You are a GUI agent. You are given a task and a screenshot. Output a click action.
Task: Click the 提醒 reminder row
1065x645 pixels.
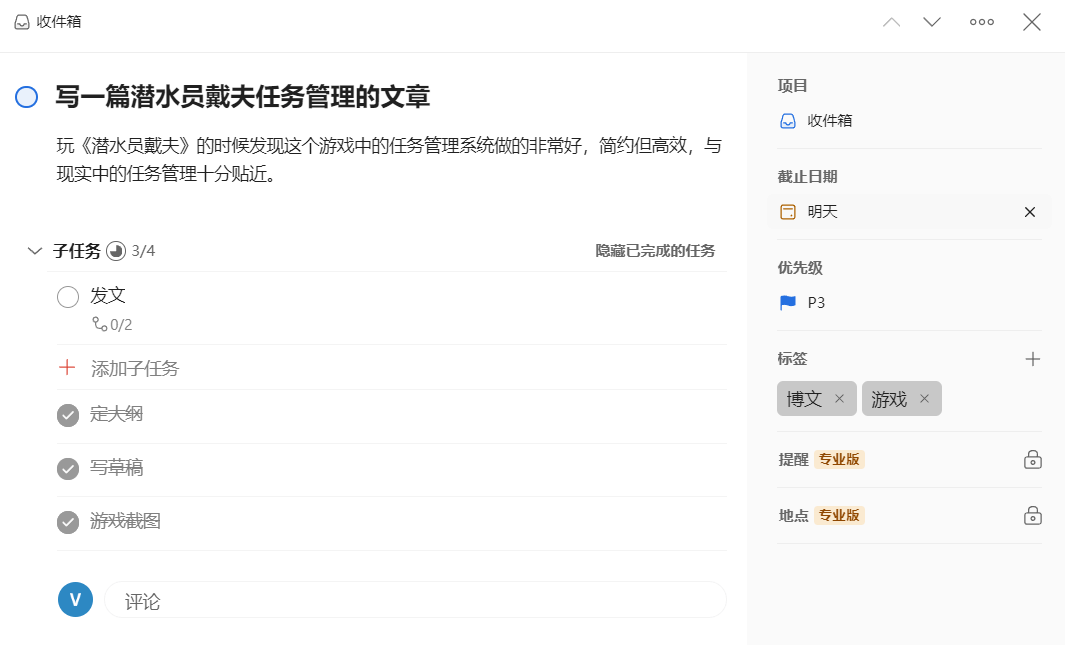point(909,460)
